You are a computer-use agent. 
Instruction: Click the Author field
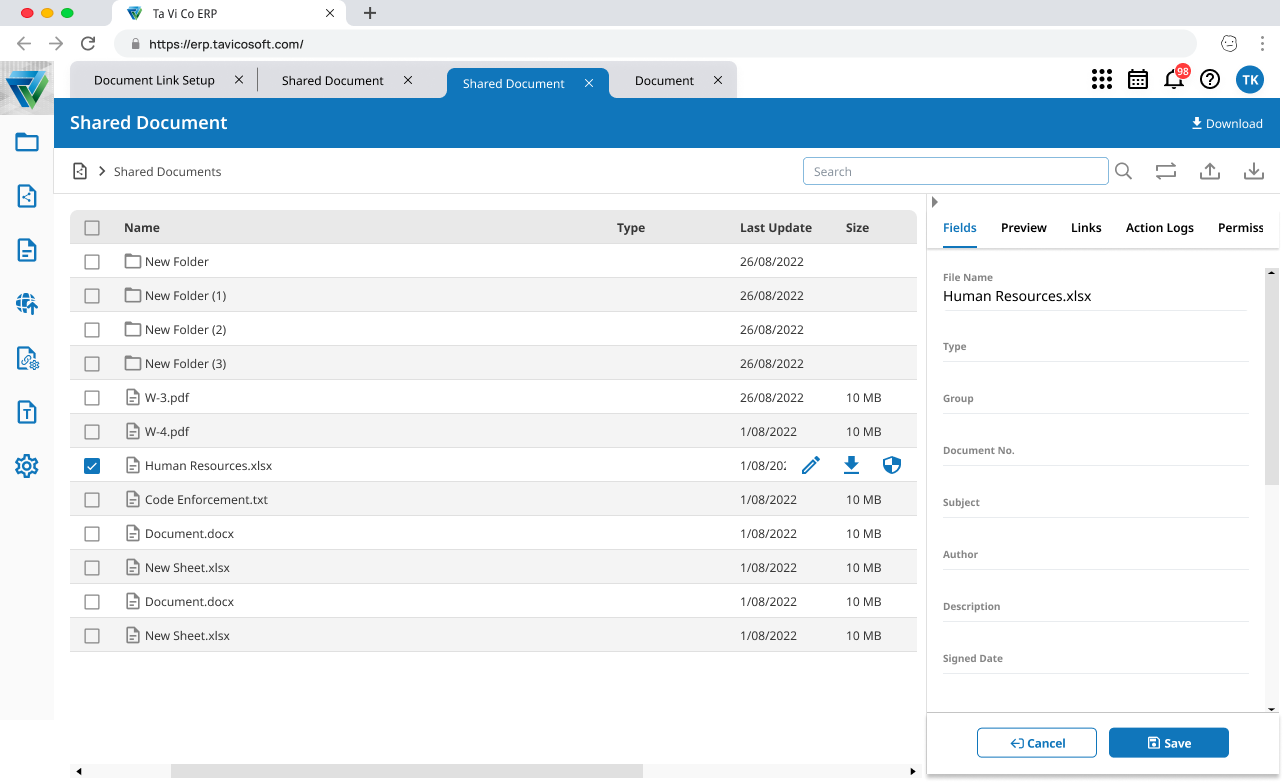coord(1095,560)
